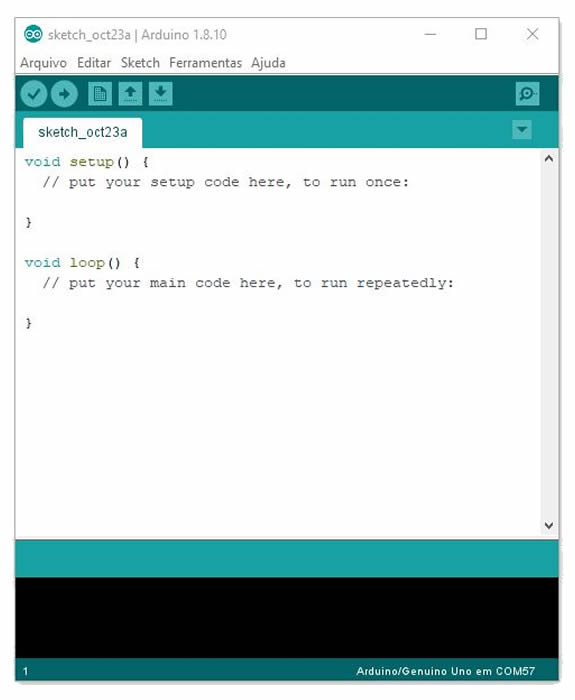Image resolution: width=575 pixels, height=700 pixels.
Task: Click Arduino/Genuino Uno em COM57 status text
Action: (x=446, y=671)
